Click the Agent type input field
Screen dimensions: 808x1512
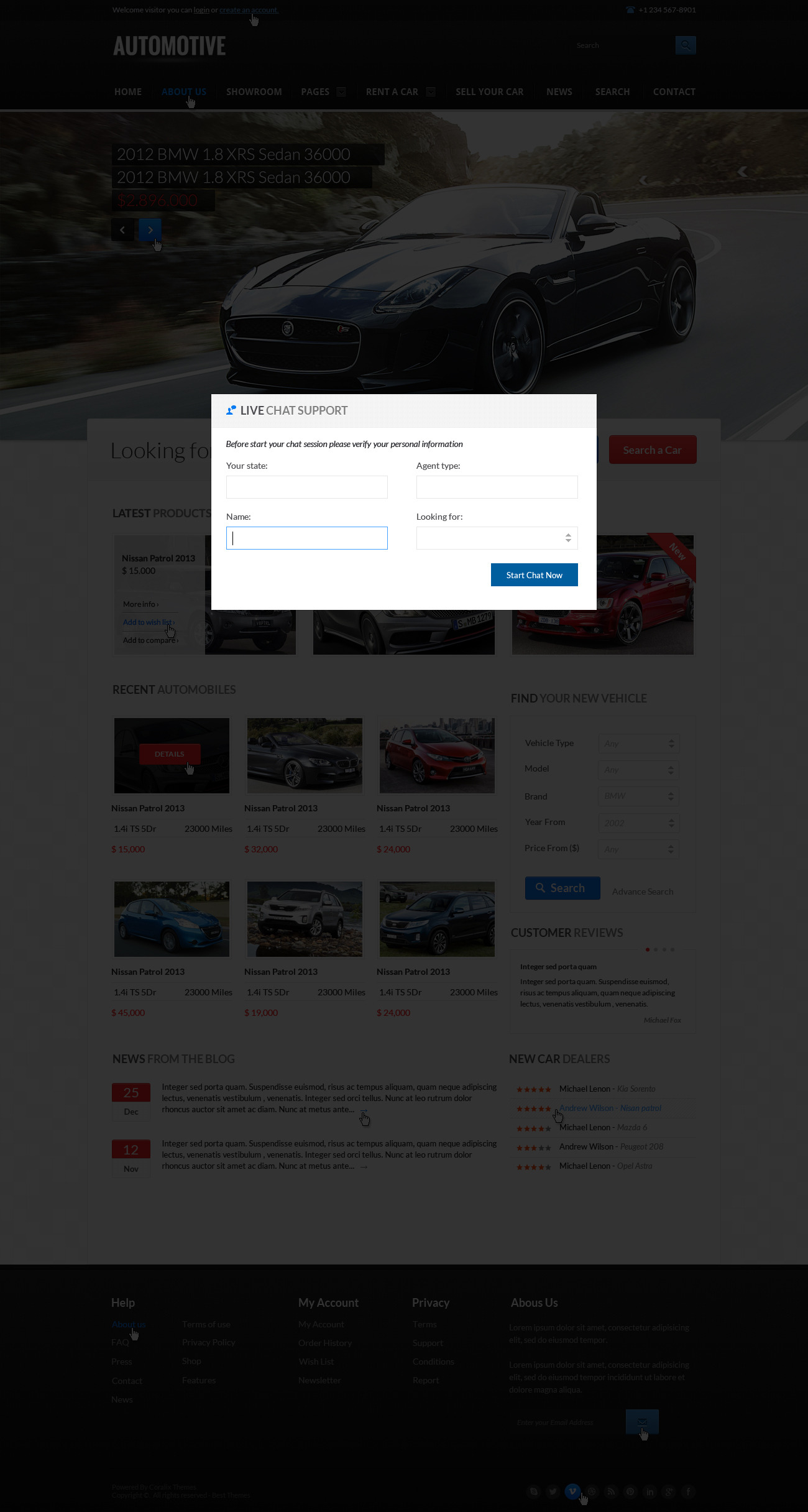point(497,487)
